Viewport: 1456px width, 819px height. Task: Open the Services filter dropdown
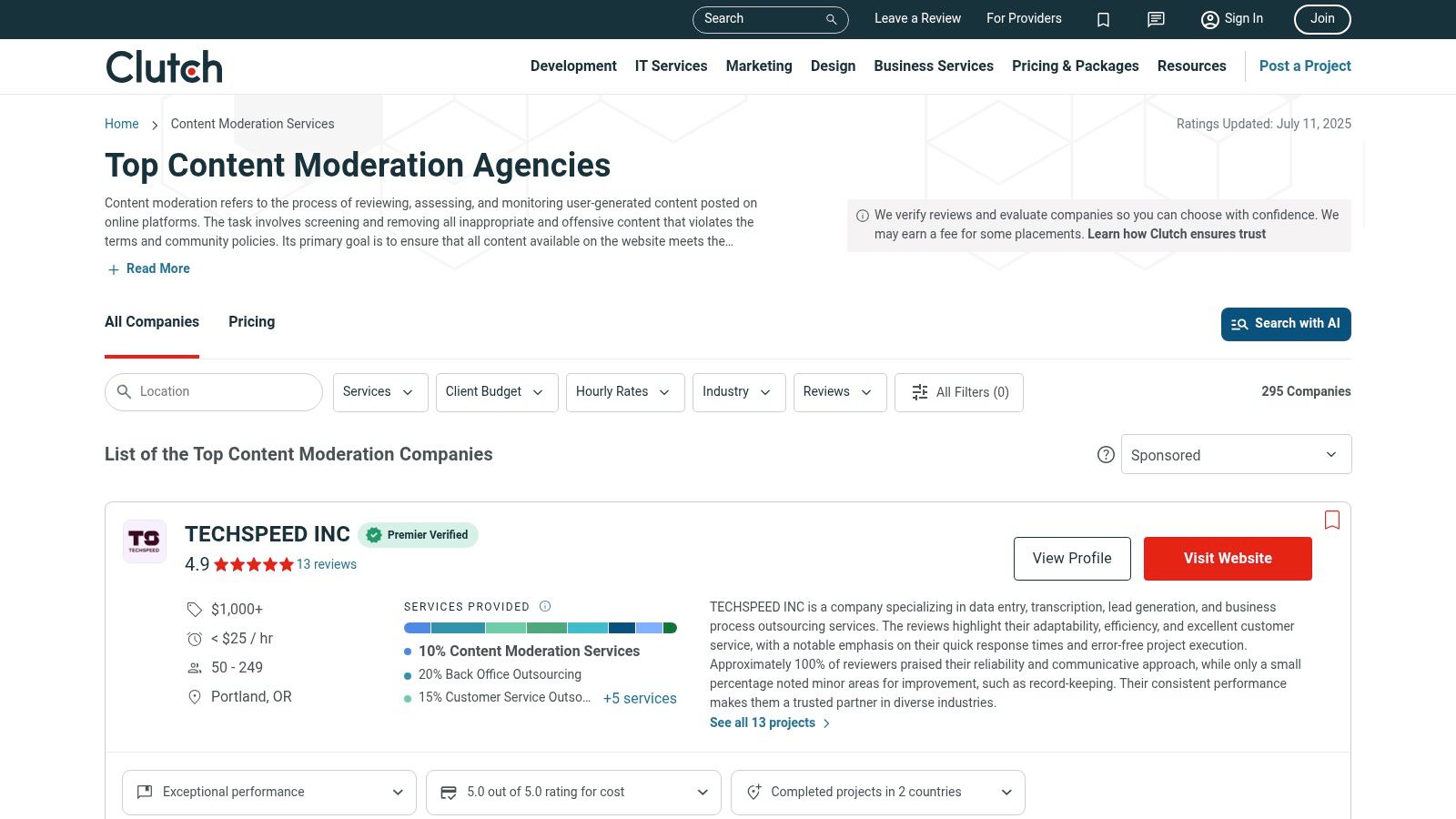(x=380, y=392)
